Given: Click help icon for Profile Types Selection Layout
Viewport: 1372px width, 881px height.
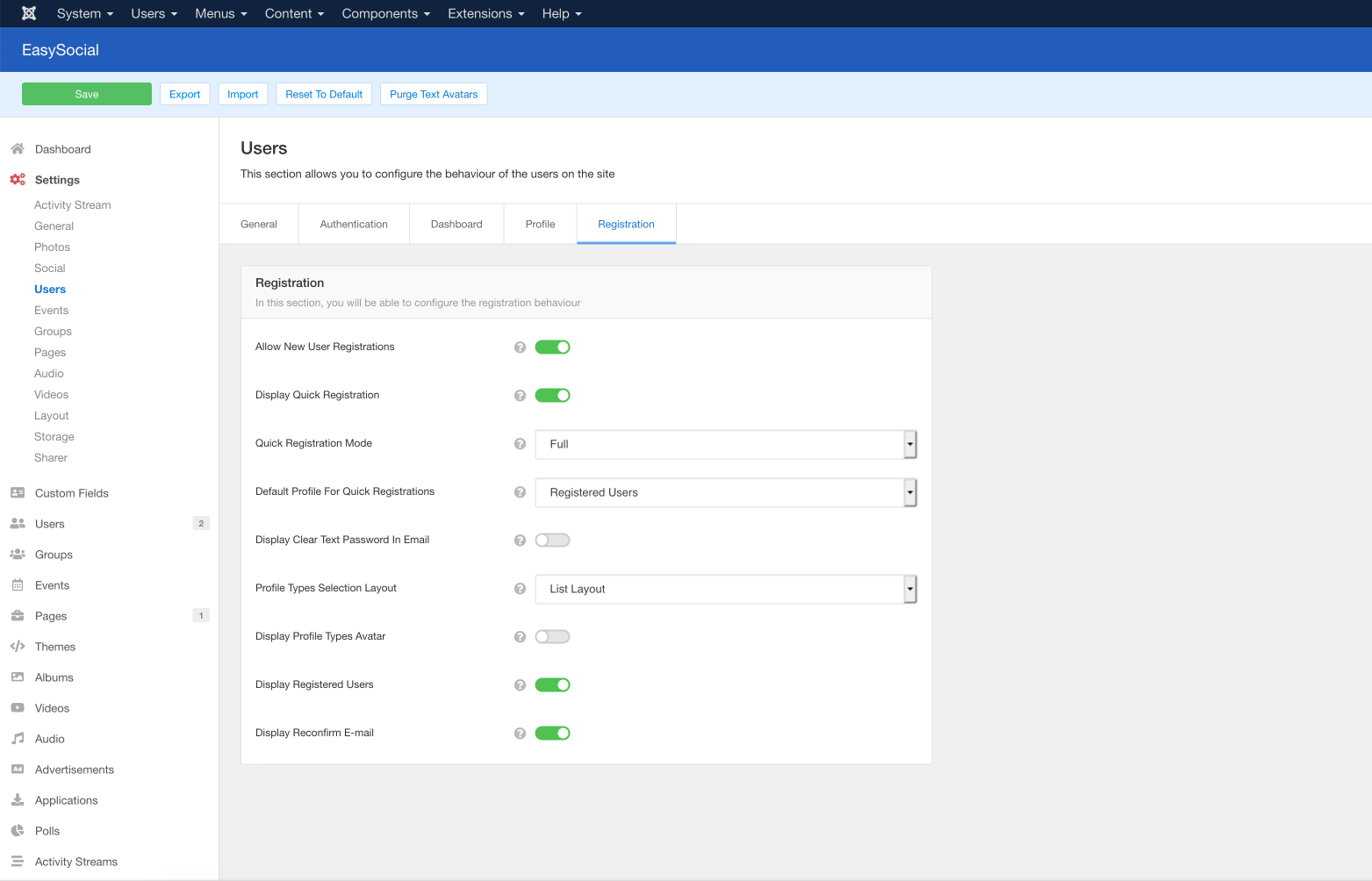Looking at the screenshot, I should (x=520, y=589).
